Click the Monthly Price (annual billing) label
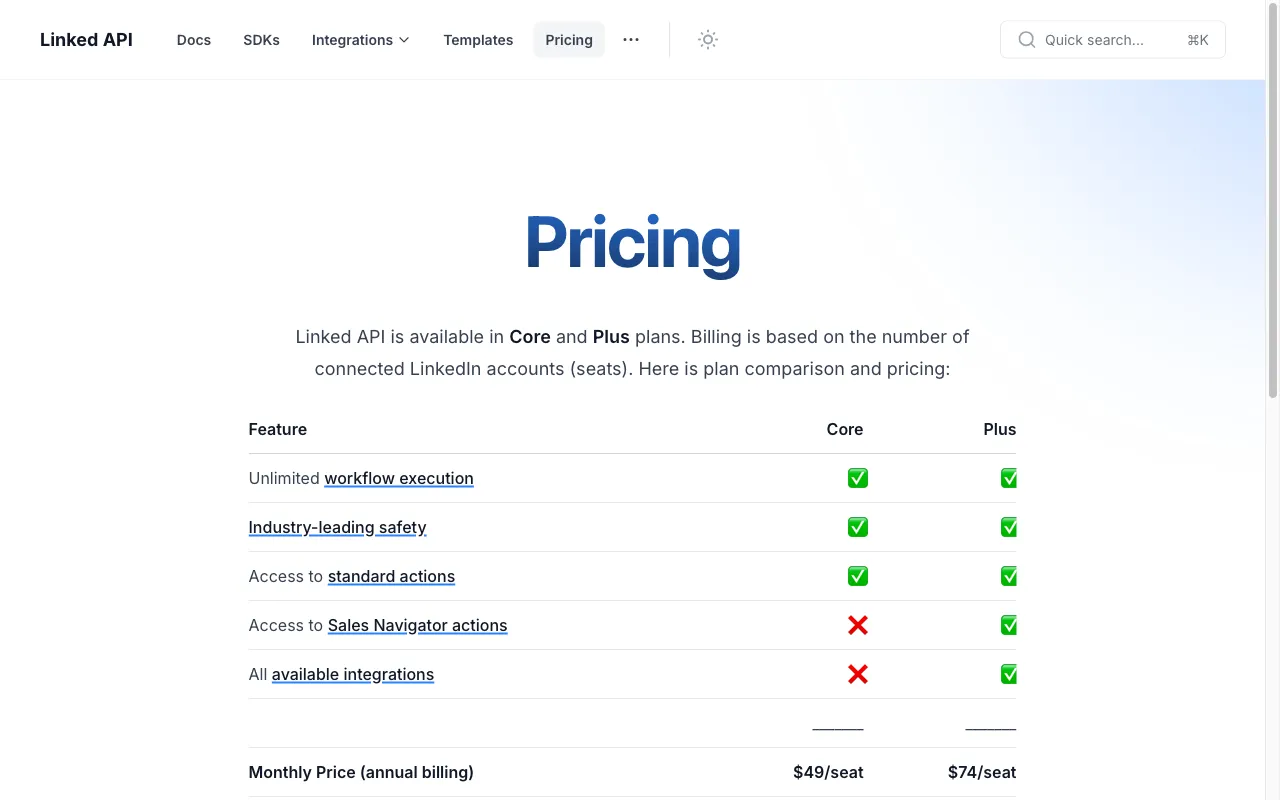 pos(361,772)
